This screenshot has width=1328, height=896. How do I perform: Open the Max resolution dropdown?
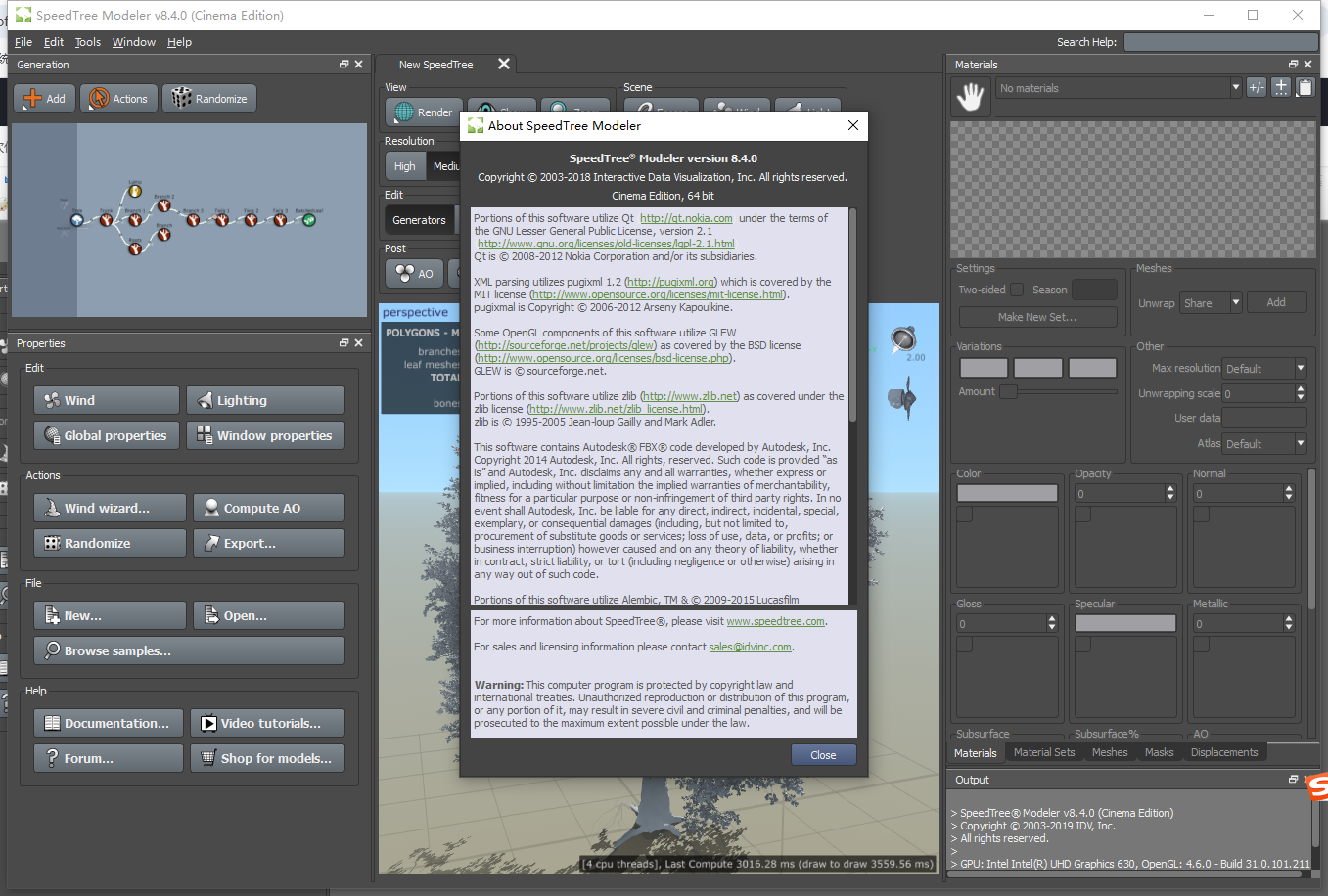pyautogui.click(x=1264, y=369)
